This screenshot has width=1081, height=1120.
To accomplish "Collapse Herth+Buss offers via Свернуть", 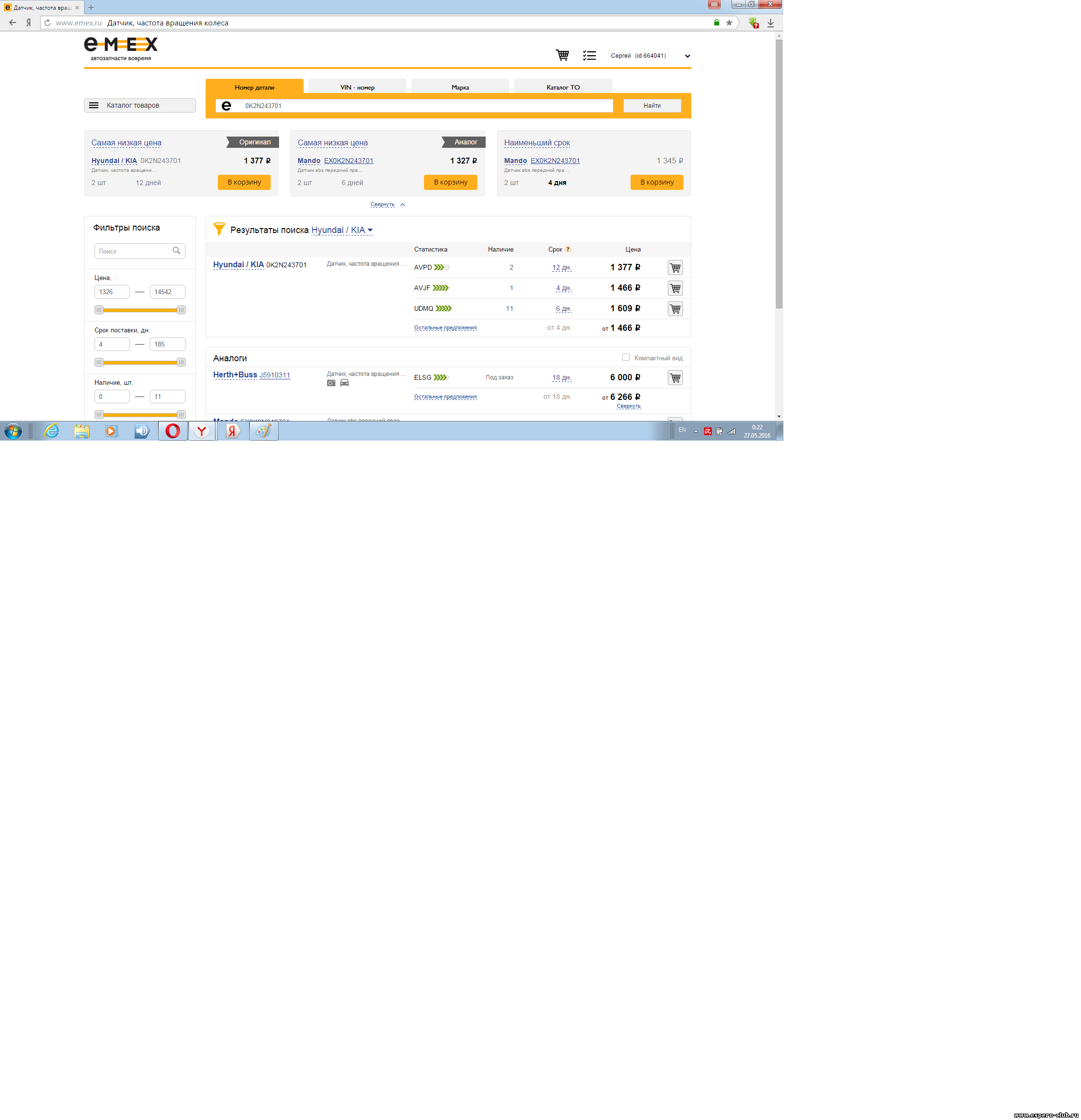I will [x=628, y=406].
